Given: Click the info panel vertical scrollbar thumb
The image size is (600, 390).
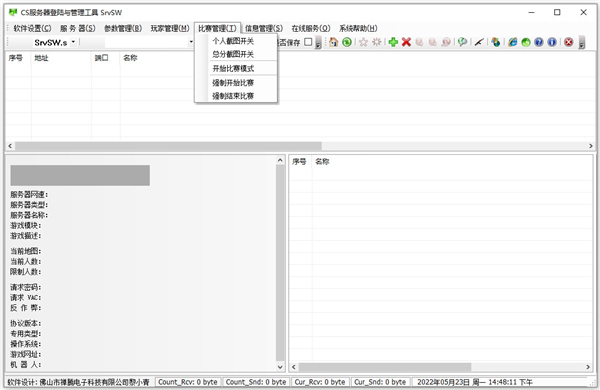Looking at the screenshot, I should click(x=280, y=263).
